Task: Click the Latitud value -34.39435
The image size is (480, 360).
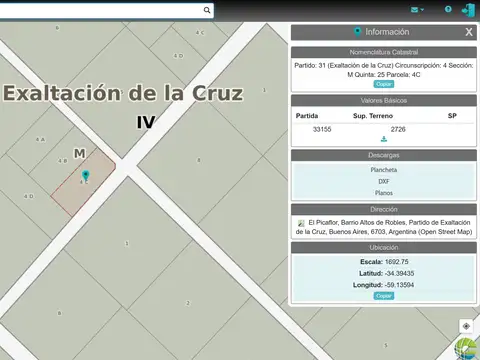Action: pos(399,273)
